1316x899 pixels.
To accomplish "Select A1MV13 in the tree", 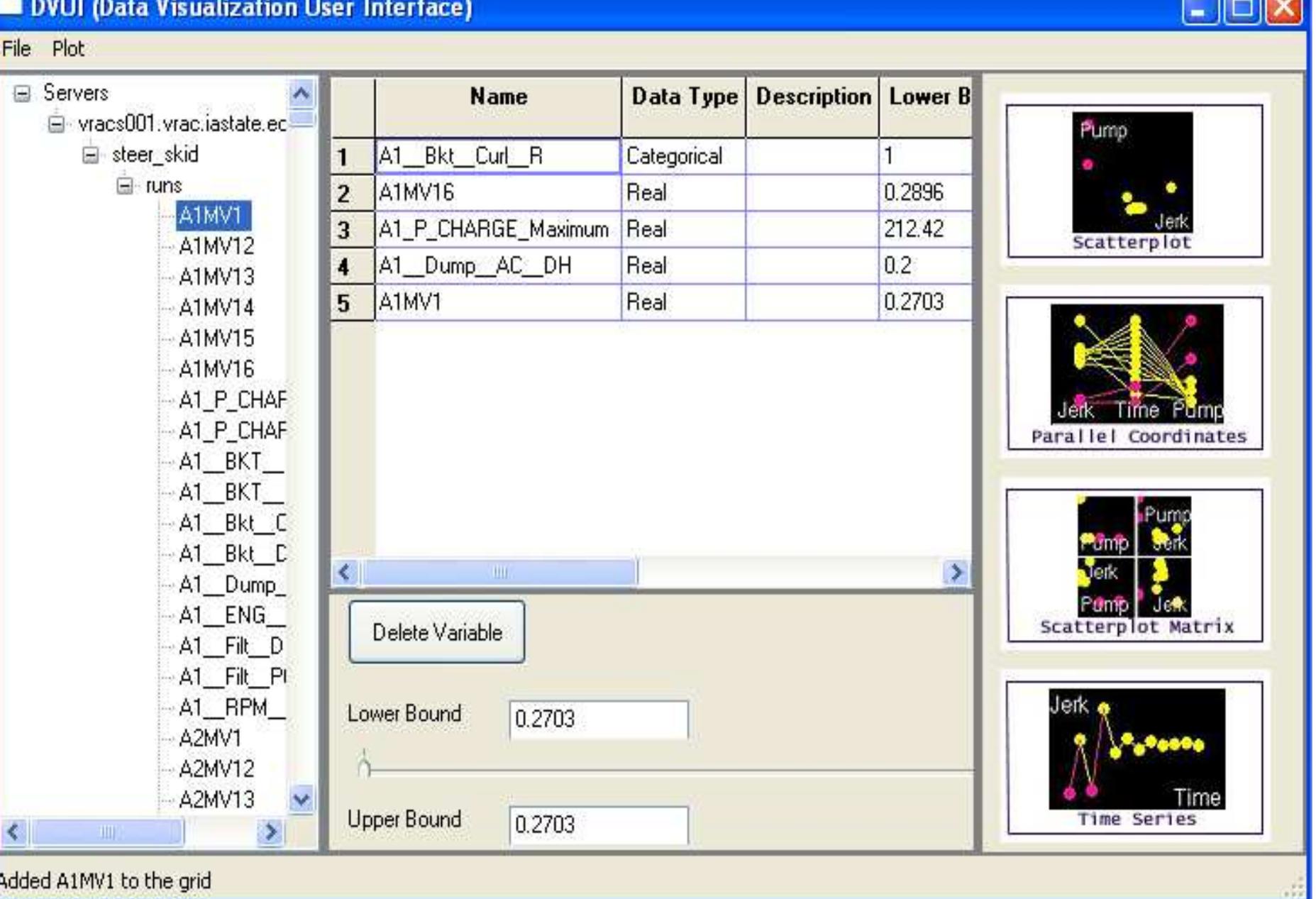I will 216,277.
